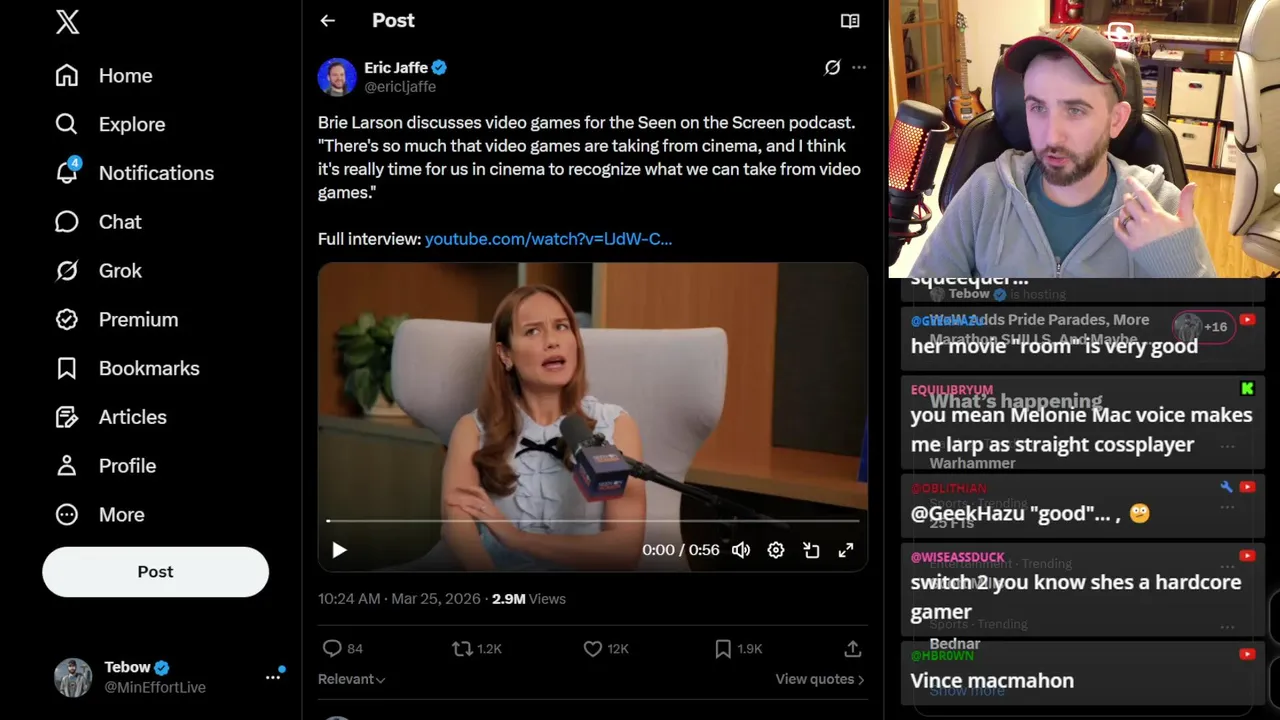Repost this post with the retweet icon

point(462,649)
